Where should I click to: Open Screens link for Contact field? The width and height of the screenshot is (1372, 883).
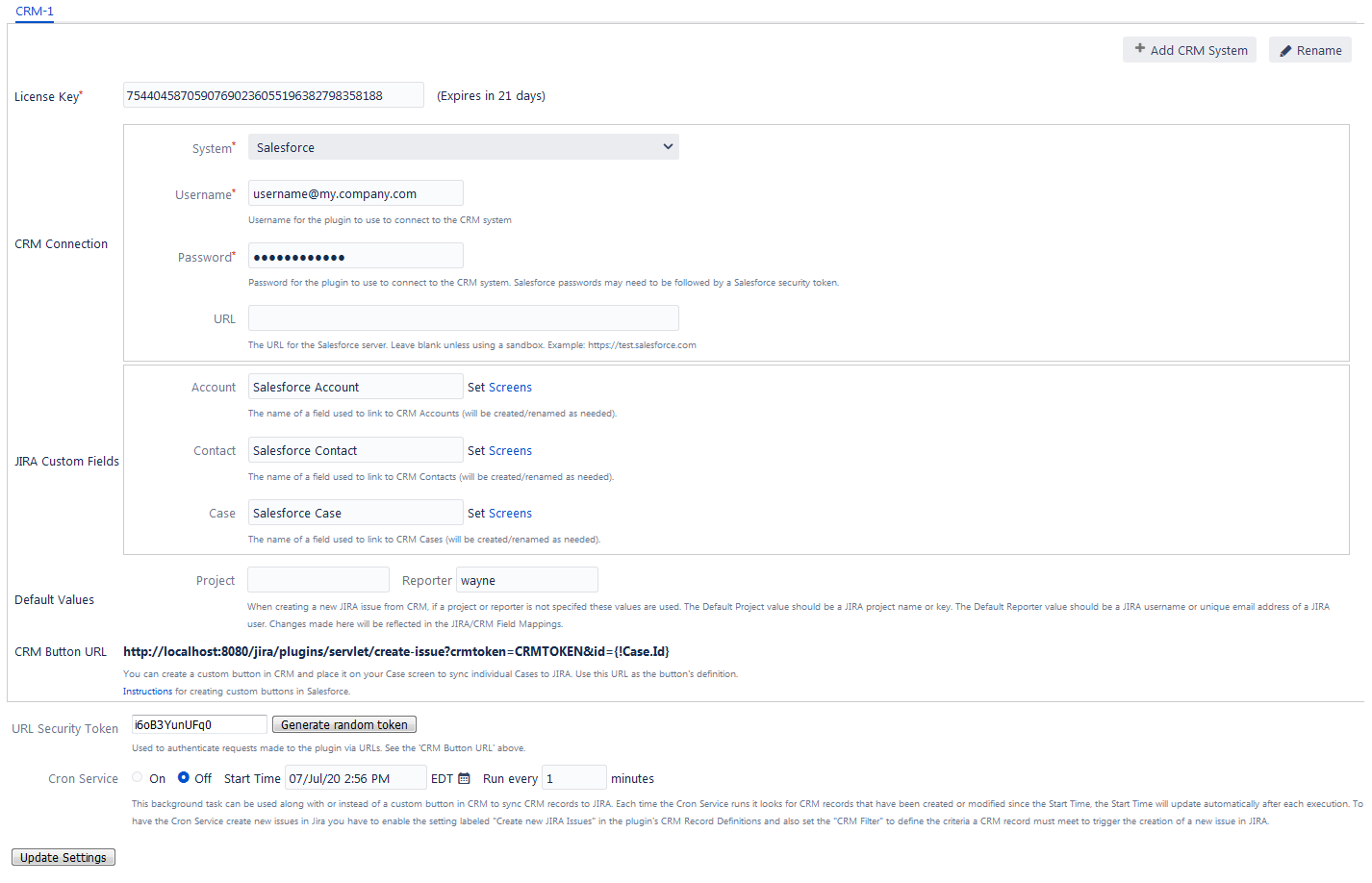click(x=510, y=451)
